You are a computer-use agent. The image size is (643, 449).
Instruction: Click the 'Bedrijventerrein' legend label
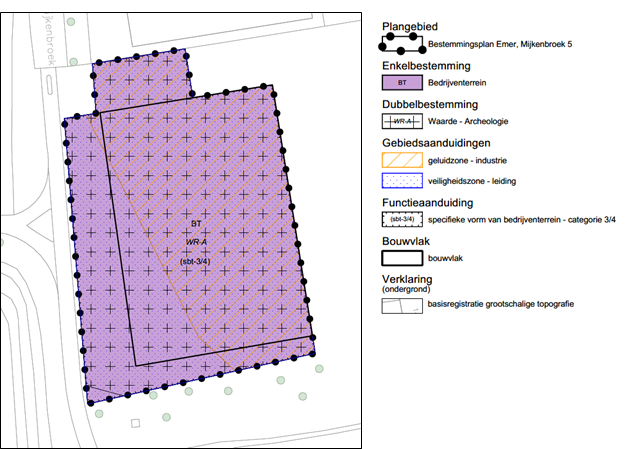tap(457, 83)
